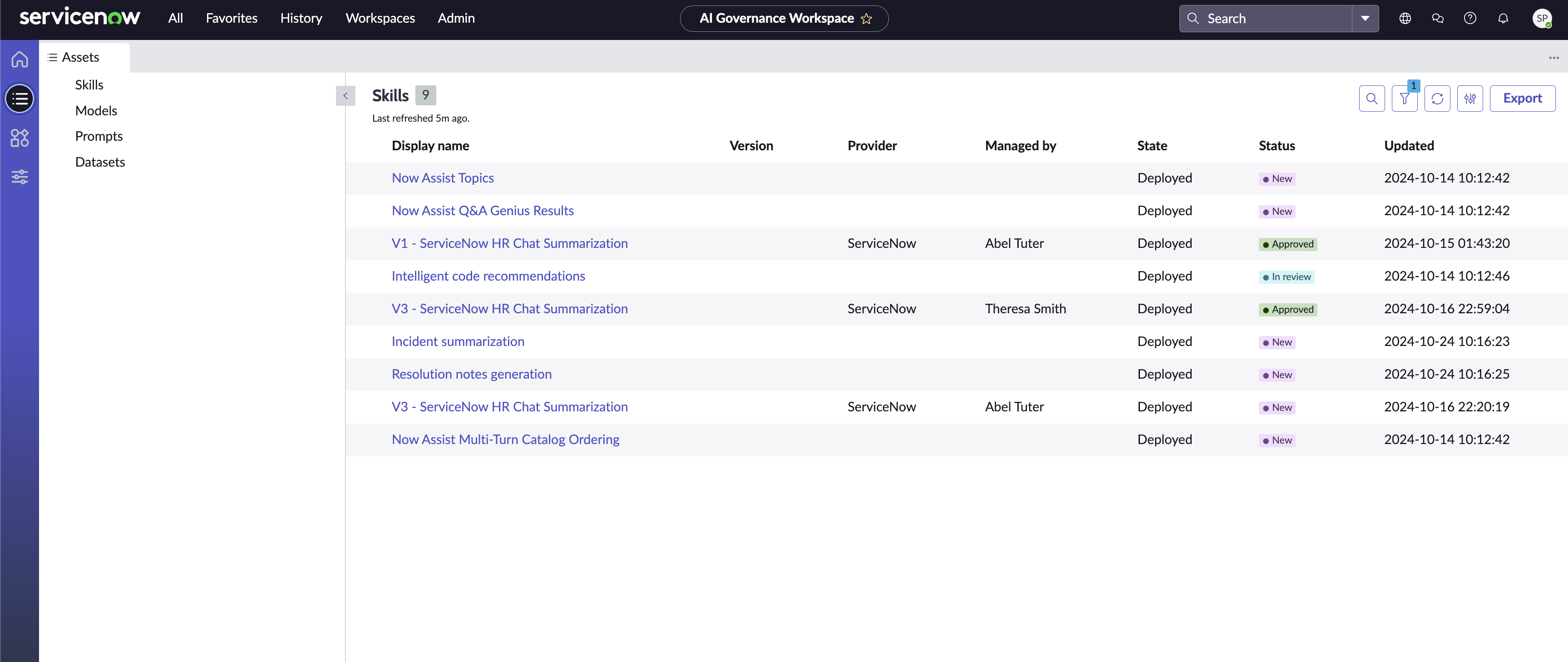1568x662 pixels.
Task: Open the filter funnel button
Action: coord(1404,99)
